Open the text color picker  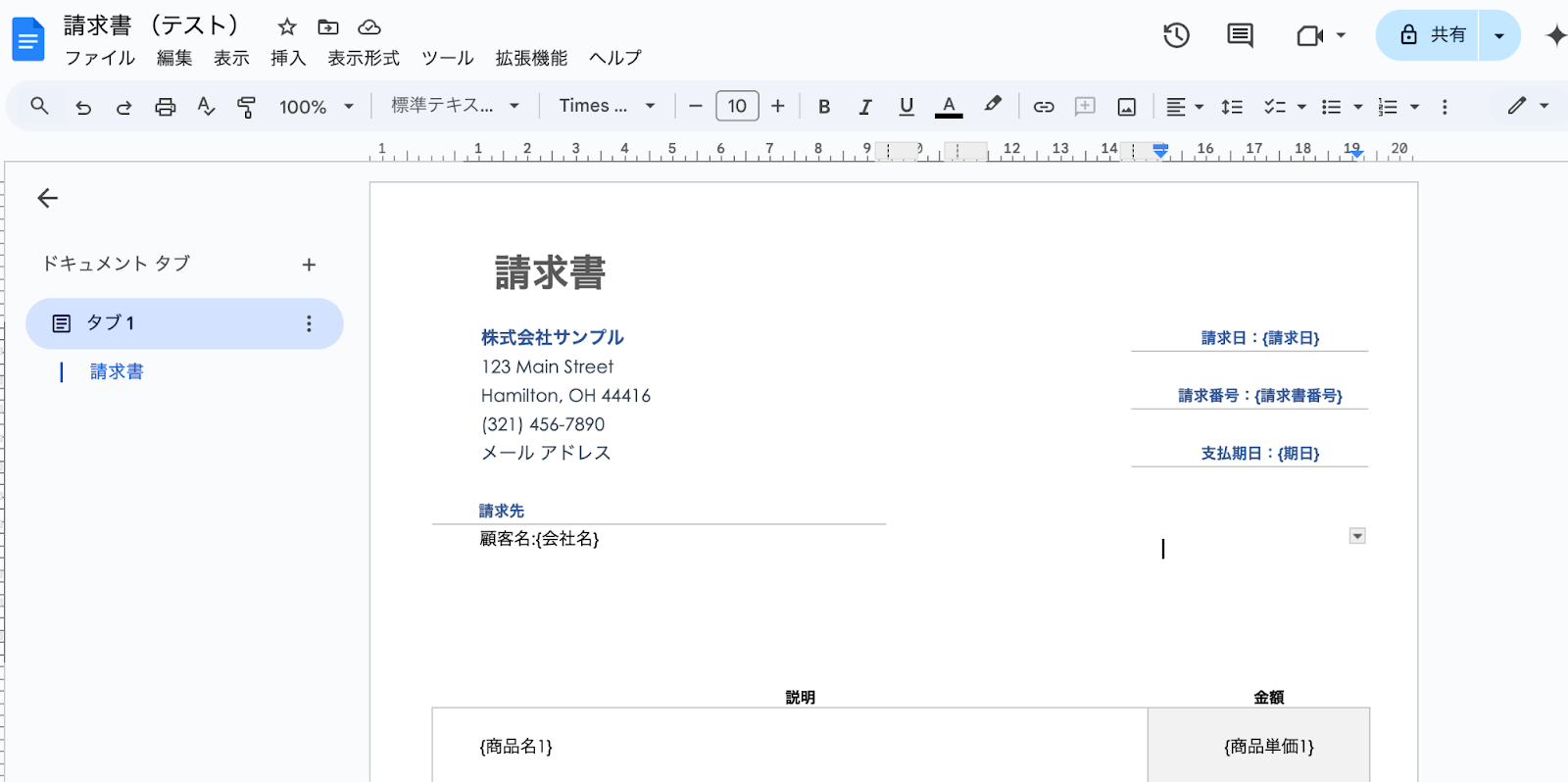coord(949,107)
